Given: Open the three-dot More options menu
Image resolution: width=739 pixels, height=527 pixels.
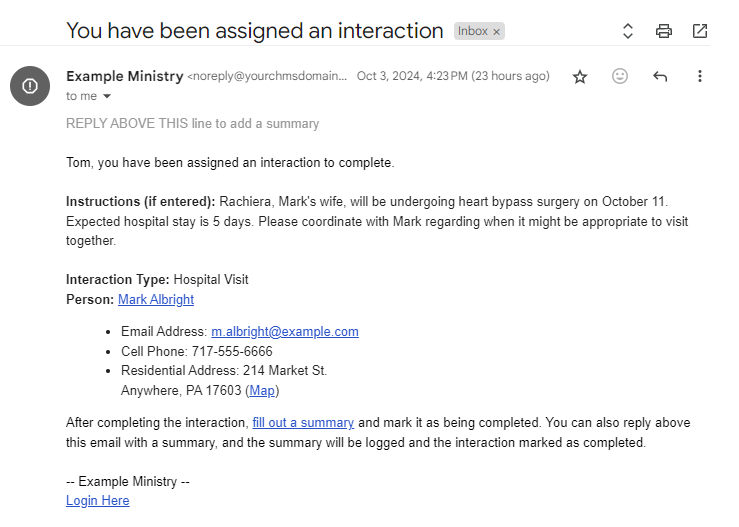Looking at the screenshot, I should (x=700, y=77).
